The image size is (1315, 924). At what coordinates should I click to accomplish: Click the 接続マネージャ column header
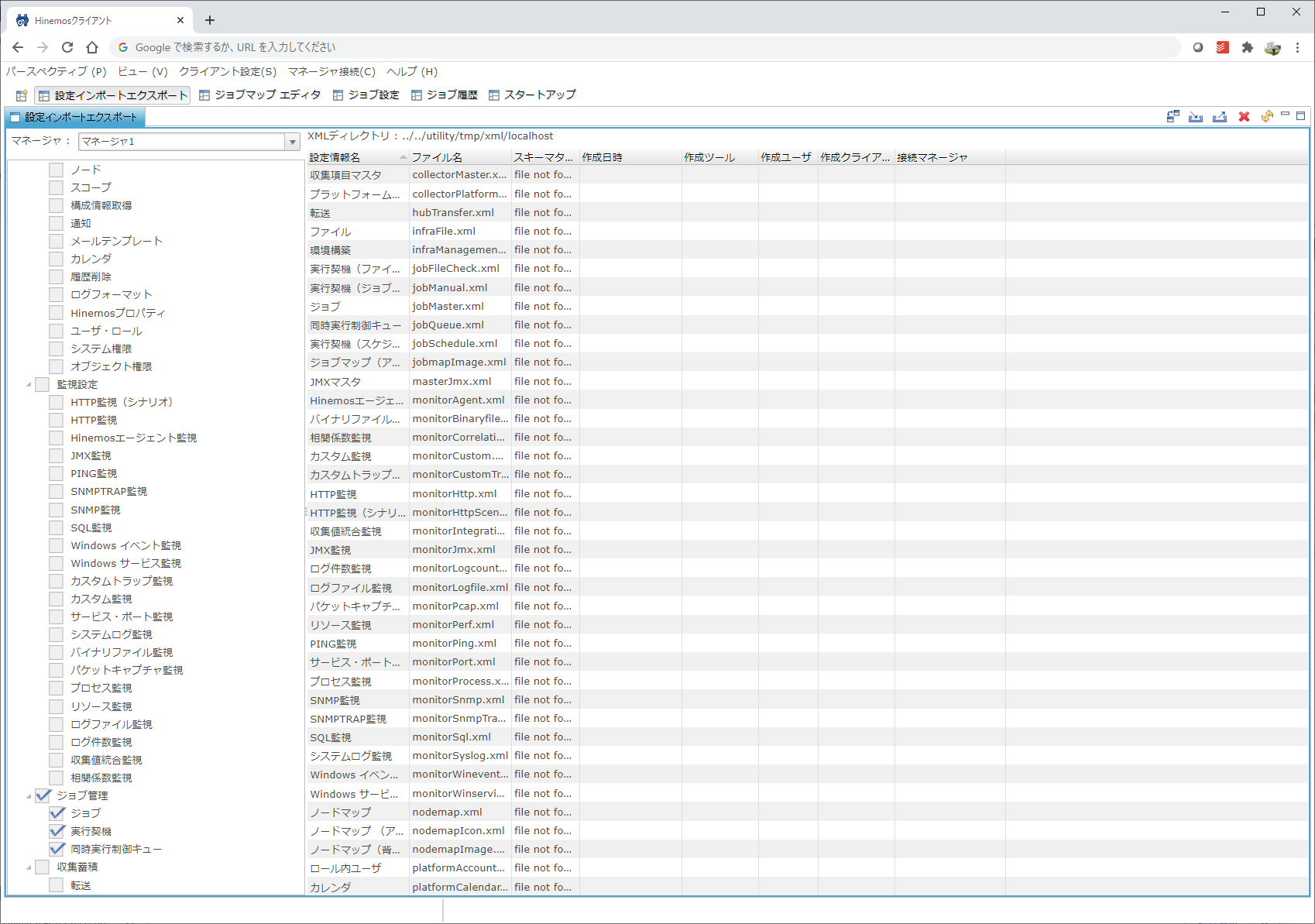coord(950,157)
